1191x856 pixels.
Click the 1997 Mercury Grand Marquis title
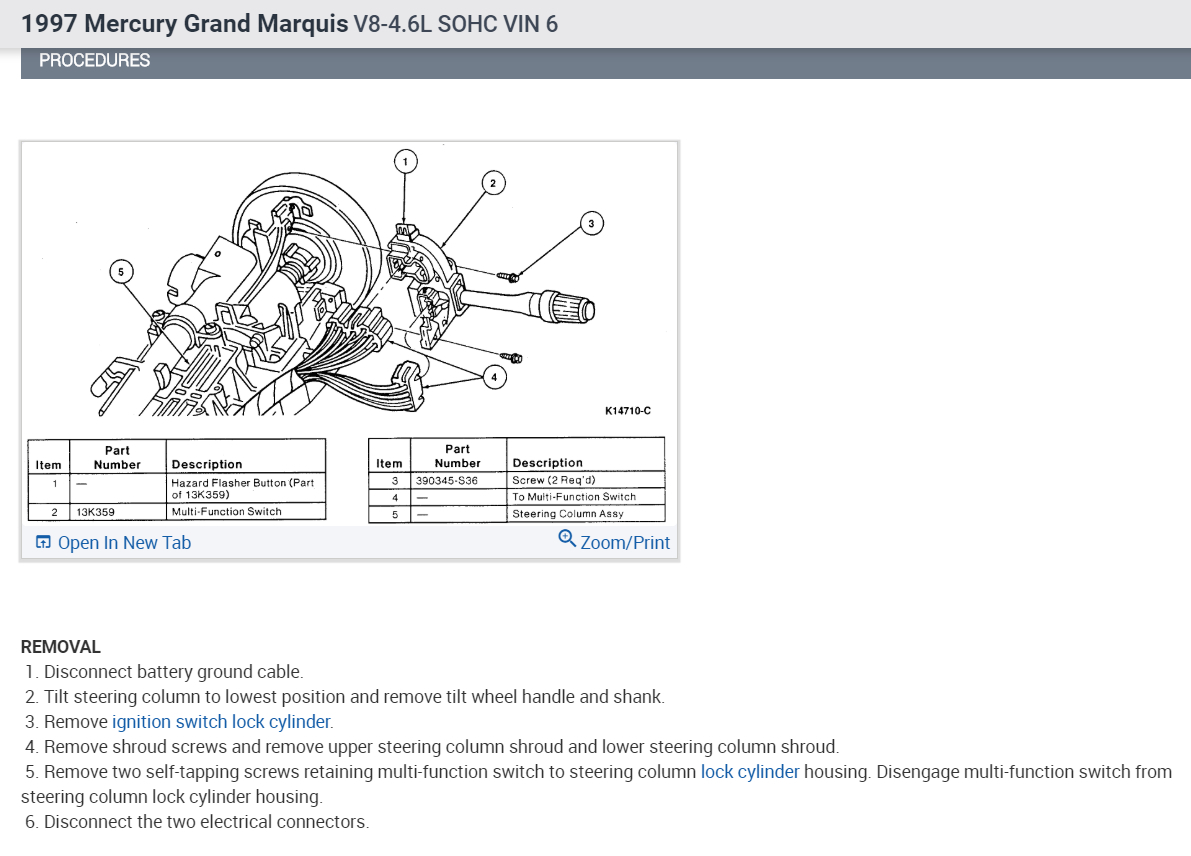pos(185,24)
